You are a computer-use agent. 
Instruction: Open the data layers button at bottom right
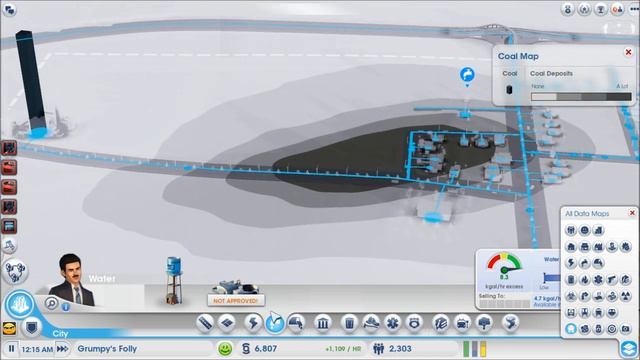[629, 349]
